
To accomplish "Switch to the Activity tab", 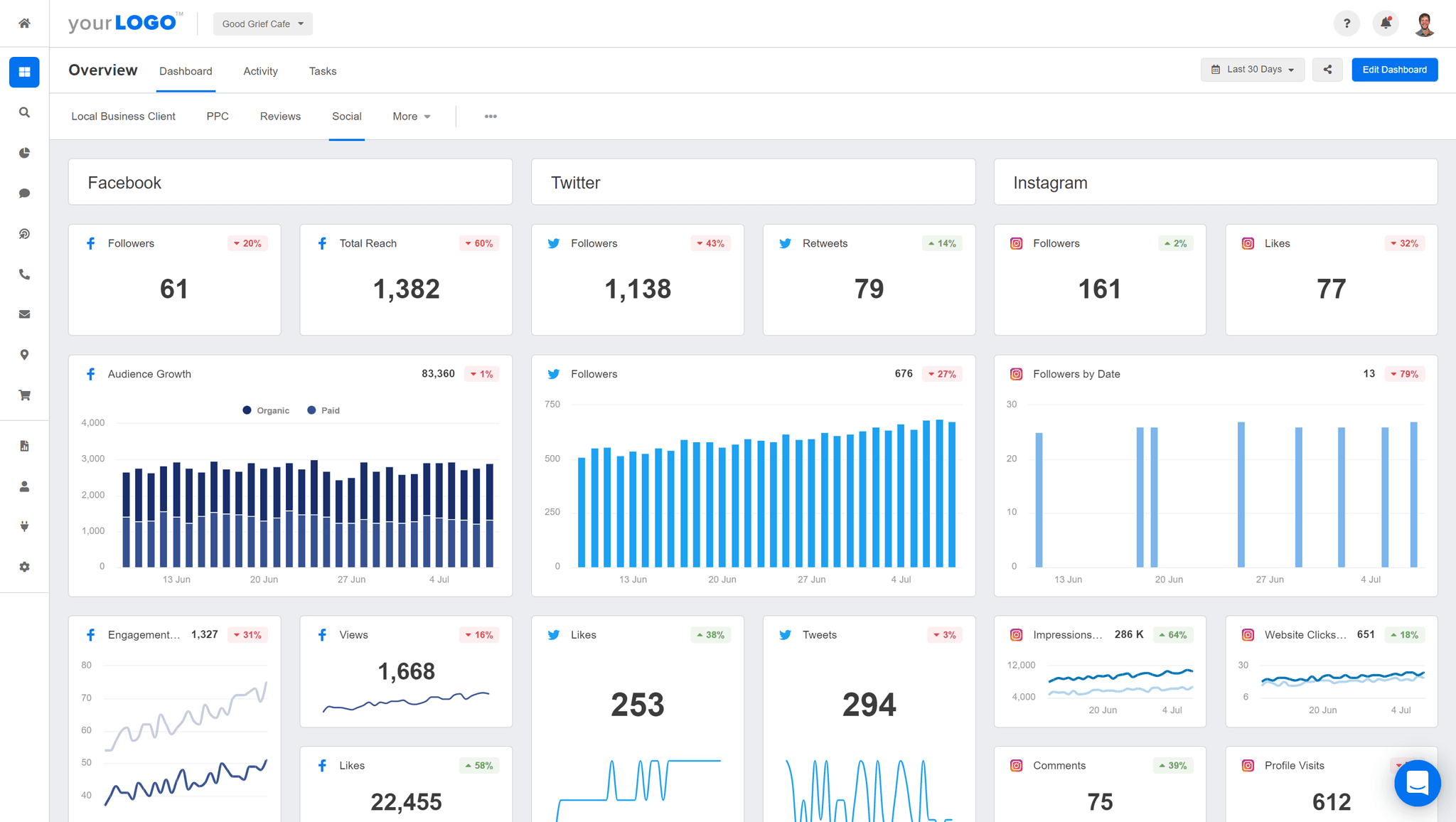I will point(260,71).
